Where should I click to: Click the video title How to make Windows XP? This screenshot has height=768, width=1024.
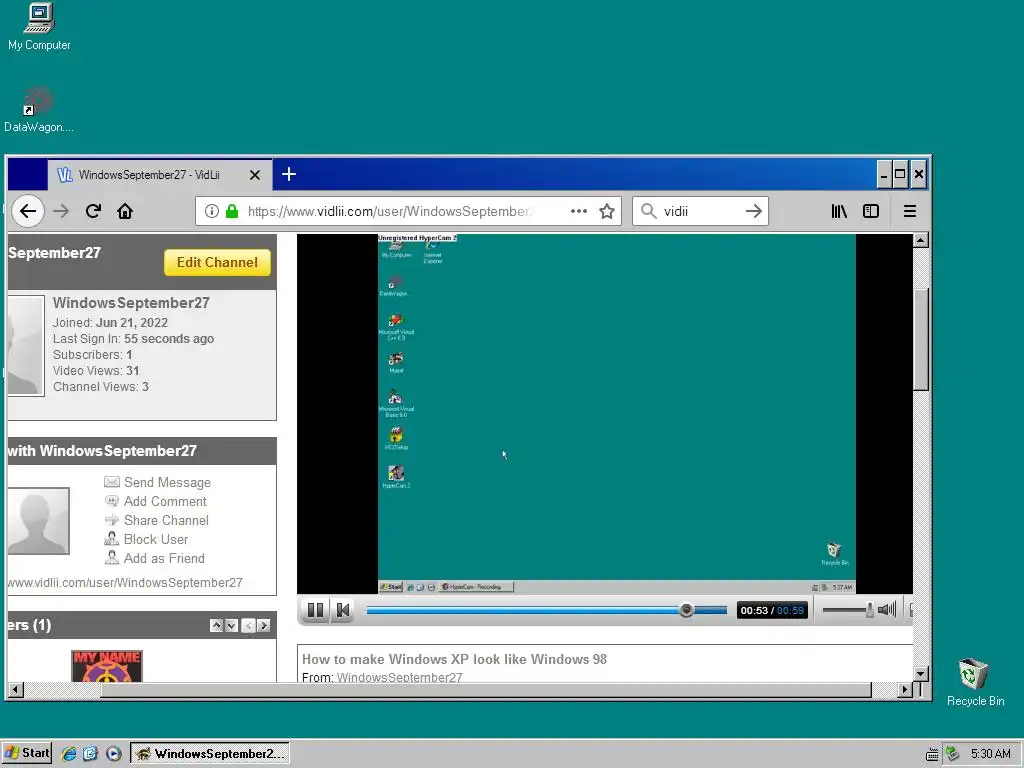pyautogui.click(x=454, y=659)
